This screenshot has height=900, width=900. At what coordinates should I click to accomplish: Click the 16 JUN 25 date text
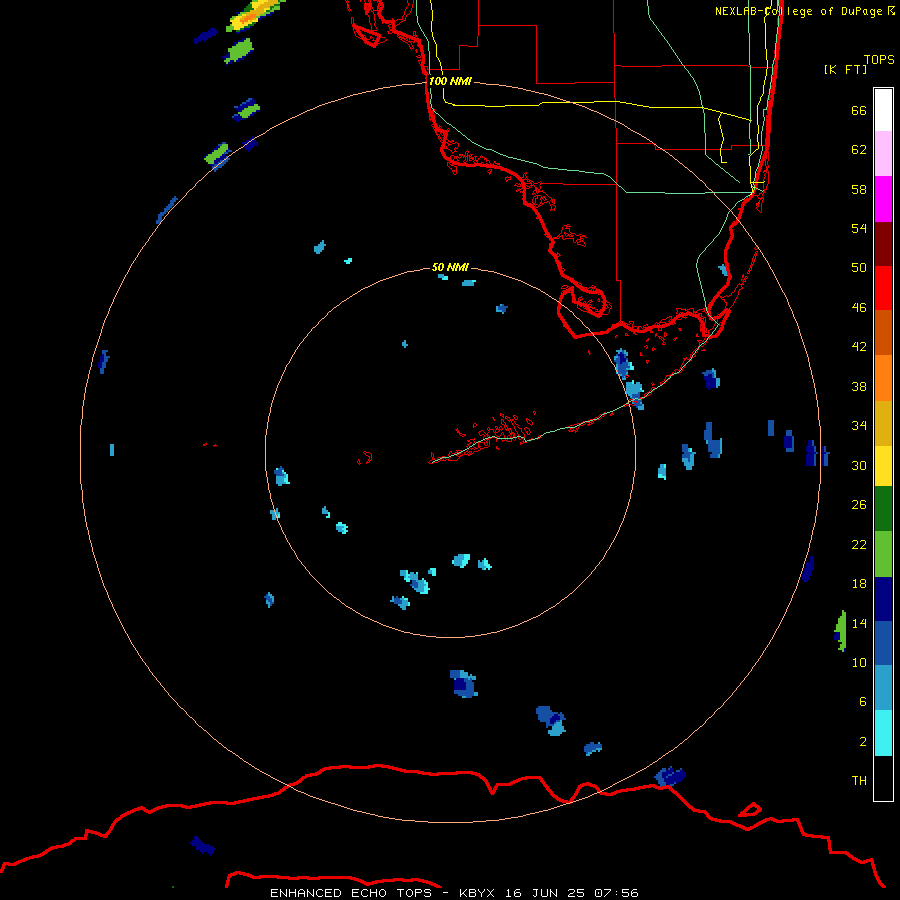click(x=545, y=893)
